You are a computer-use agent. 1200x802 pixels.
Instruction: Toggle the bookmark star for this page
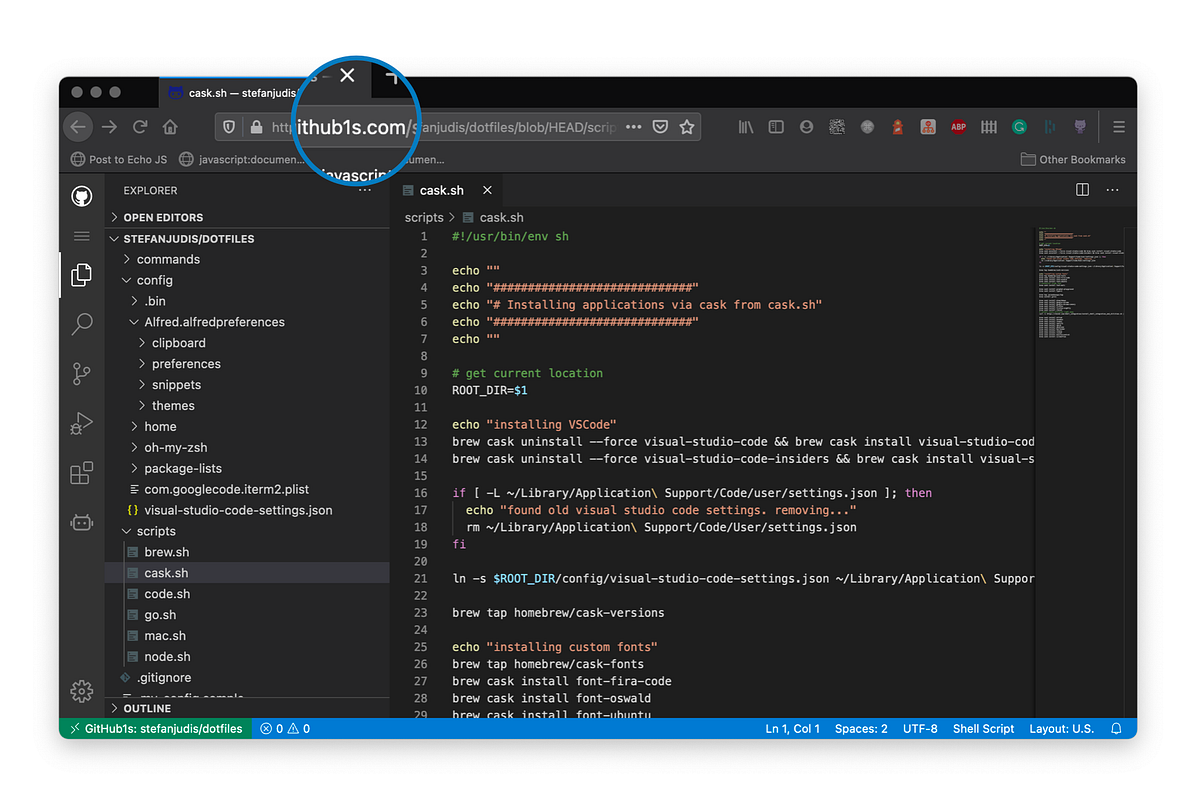pos(687,127)
